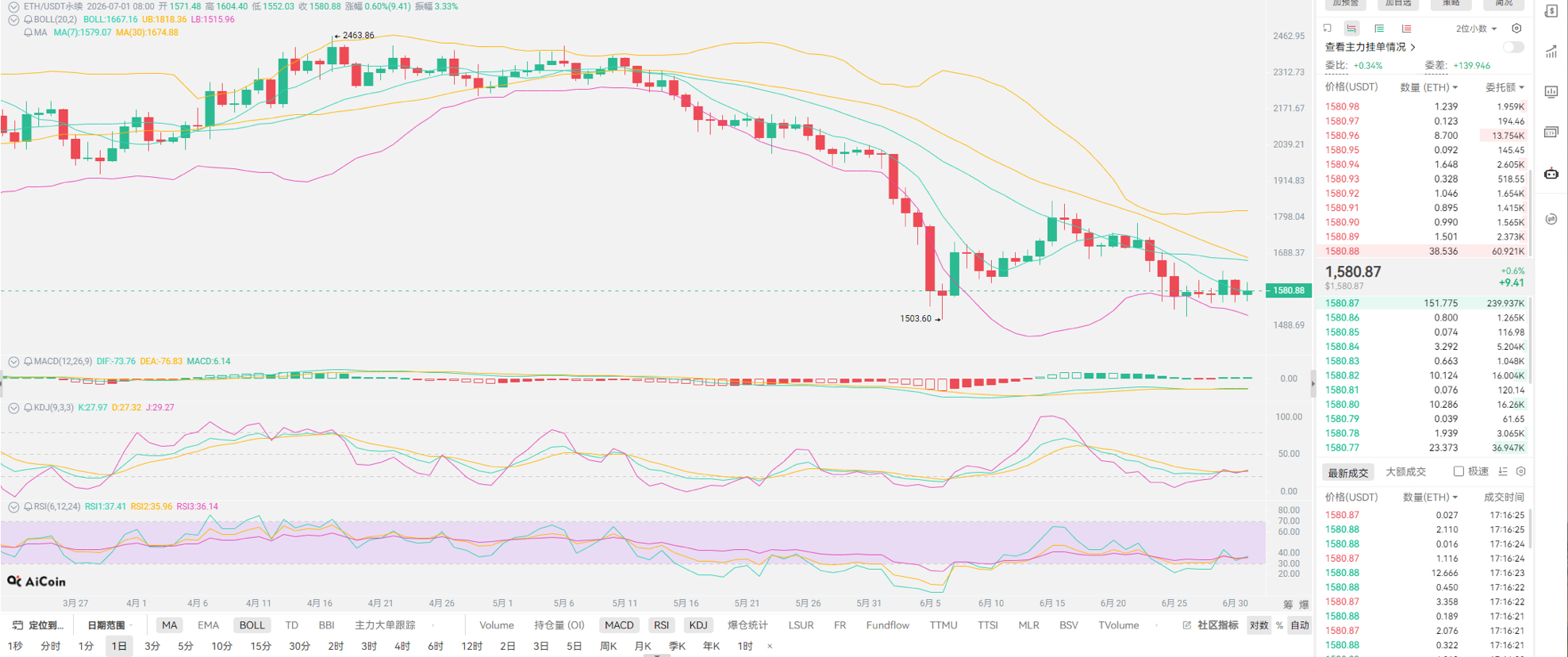
Task: Open the trades list 数量(ETH) dropdown
Action: coord(1431,498)
